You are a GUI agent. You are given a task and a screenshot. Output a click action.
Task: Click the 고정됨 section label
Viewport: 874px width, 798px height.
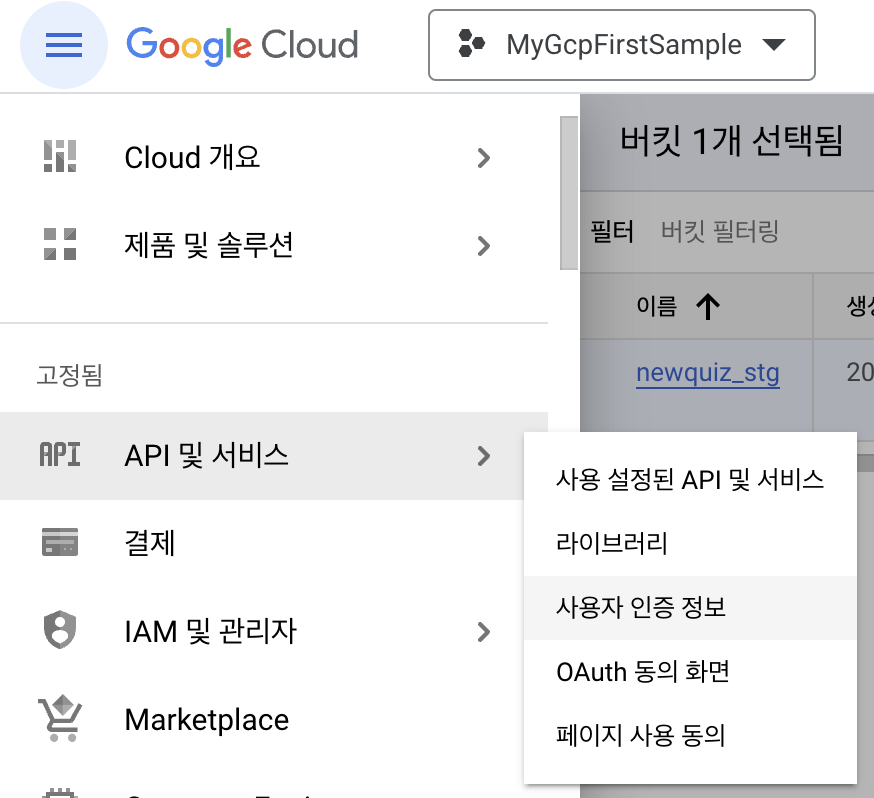(70, 375)
